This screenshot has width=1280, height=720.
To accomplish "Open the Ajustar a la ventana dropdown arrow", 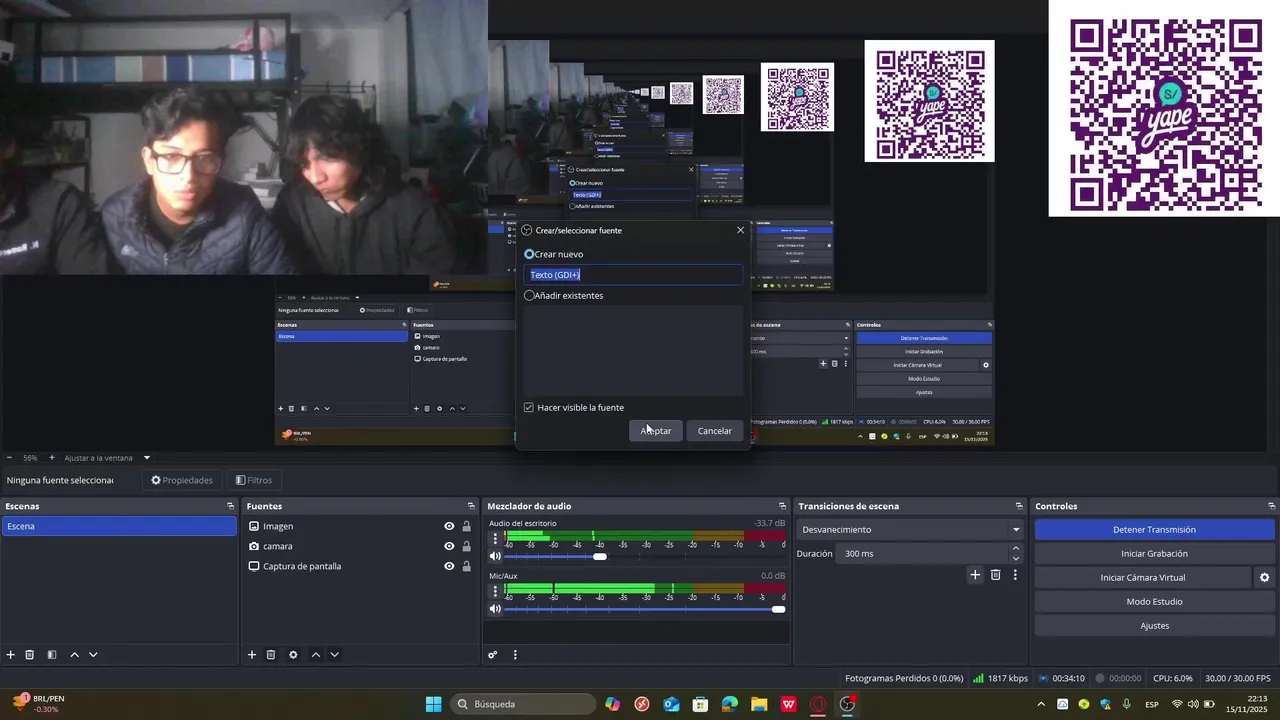I will click(147, 458).
